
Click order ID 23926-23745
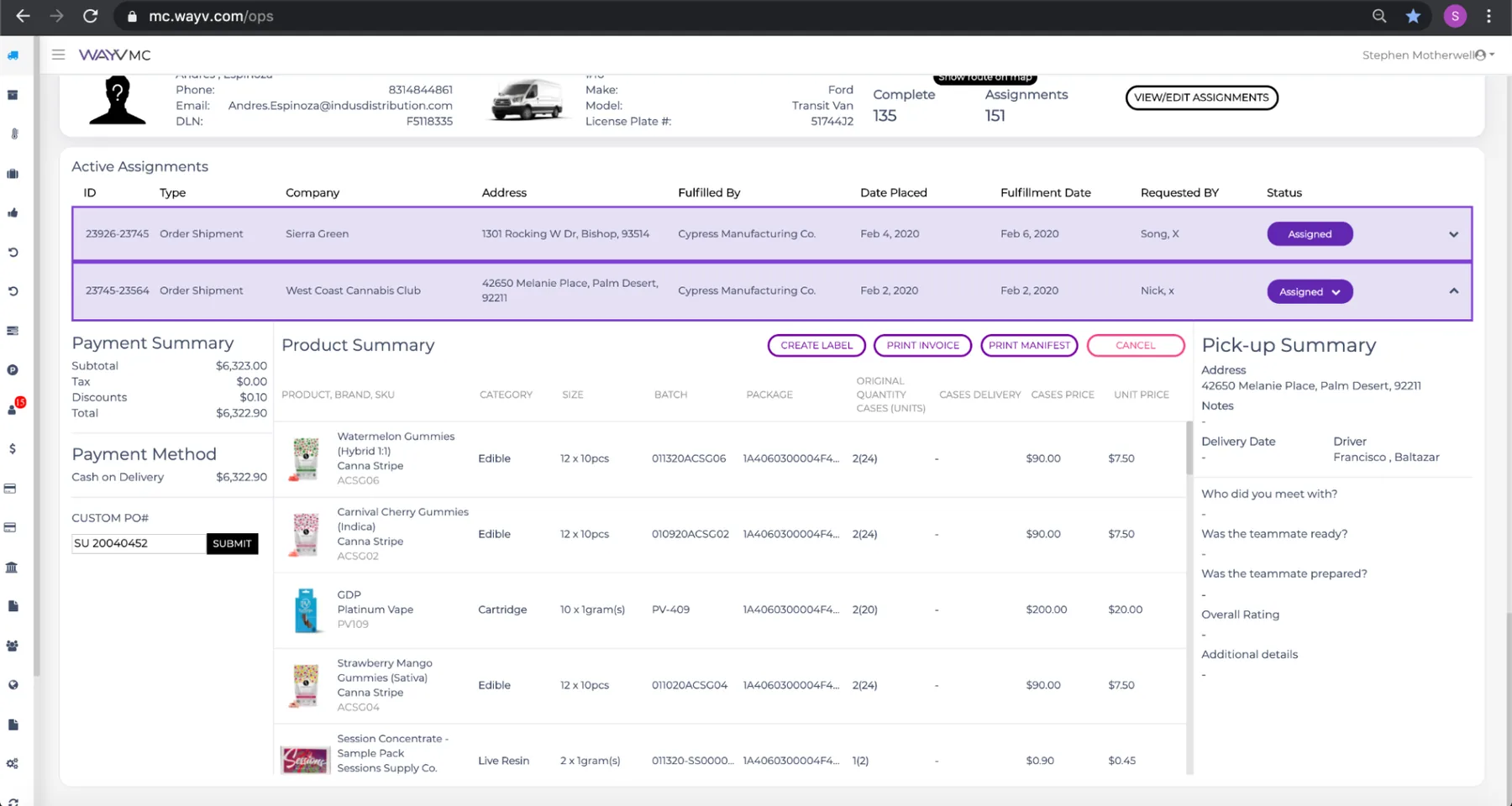117,234
